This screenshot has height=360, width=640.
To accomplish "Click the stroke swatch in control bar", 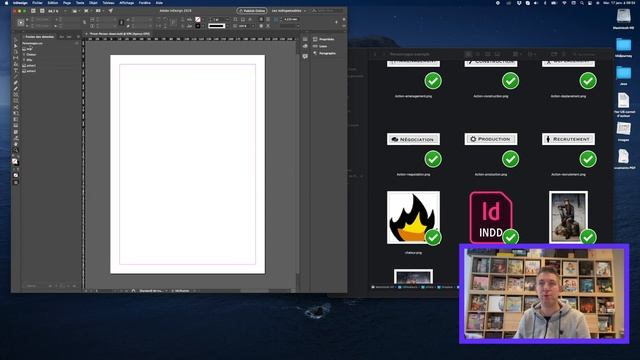I will (x=198, y=26).
